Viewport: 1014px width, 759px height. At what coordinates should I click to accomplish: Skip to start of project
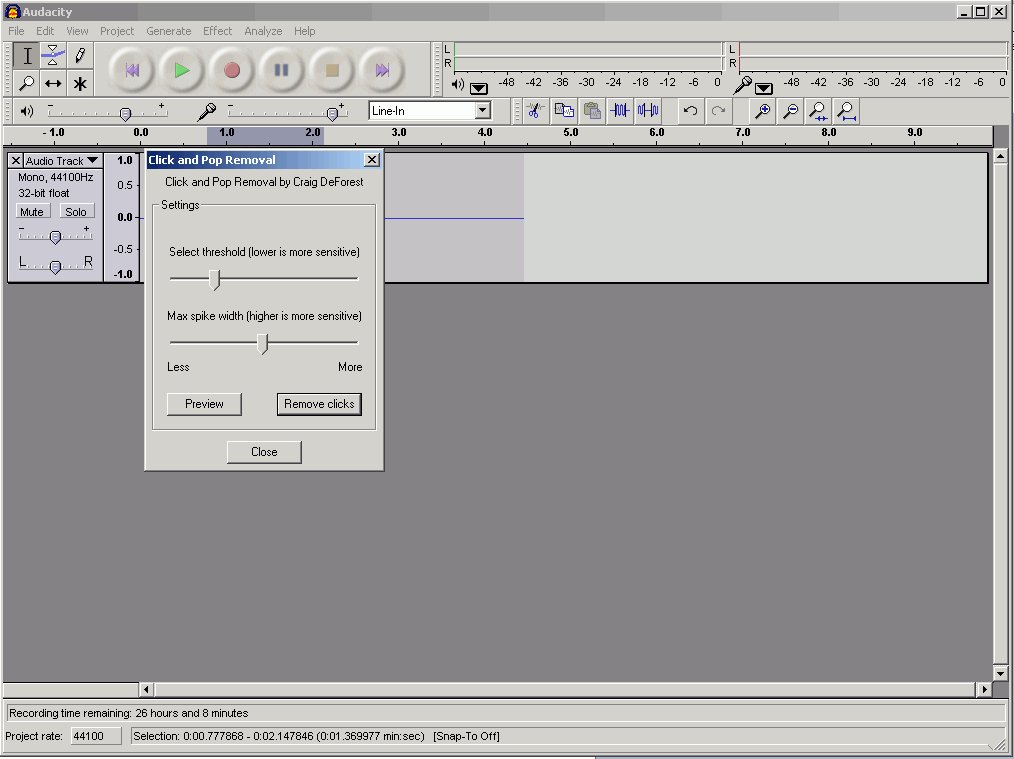tap(132, 70)
